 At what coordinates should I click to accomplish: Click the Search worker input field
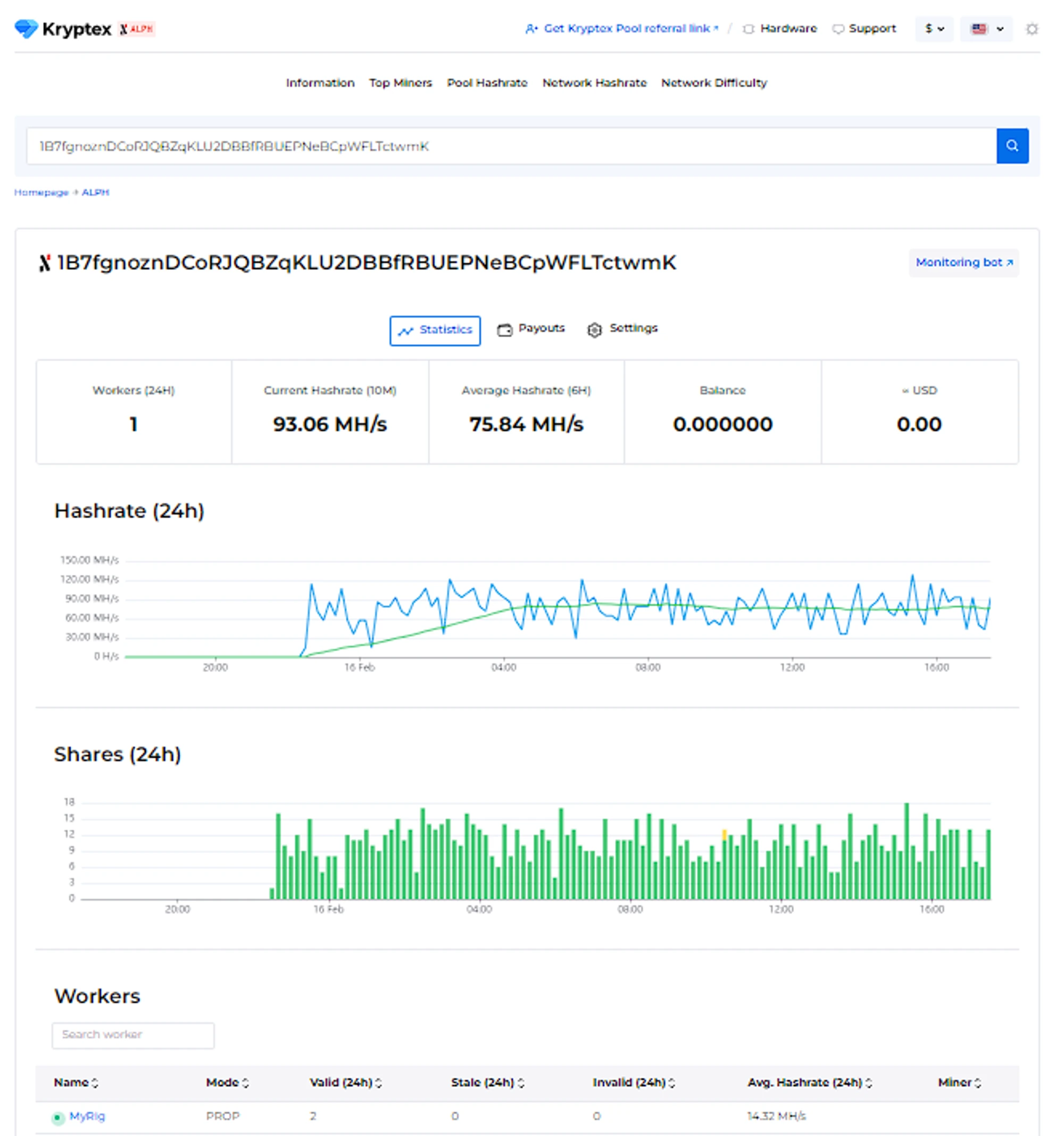132,1035
